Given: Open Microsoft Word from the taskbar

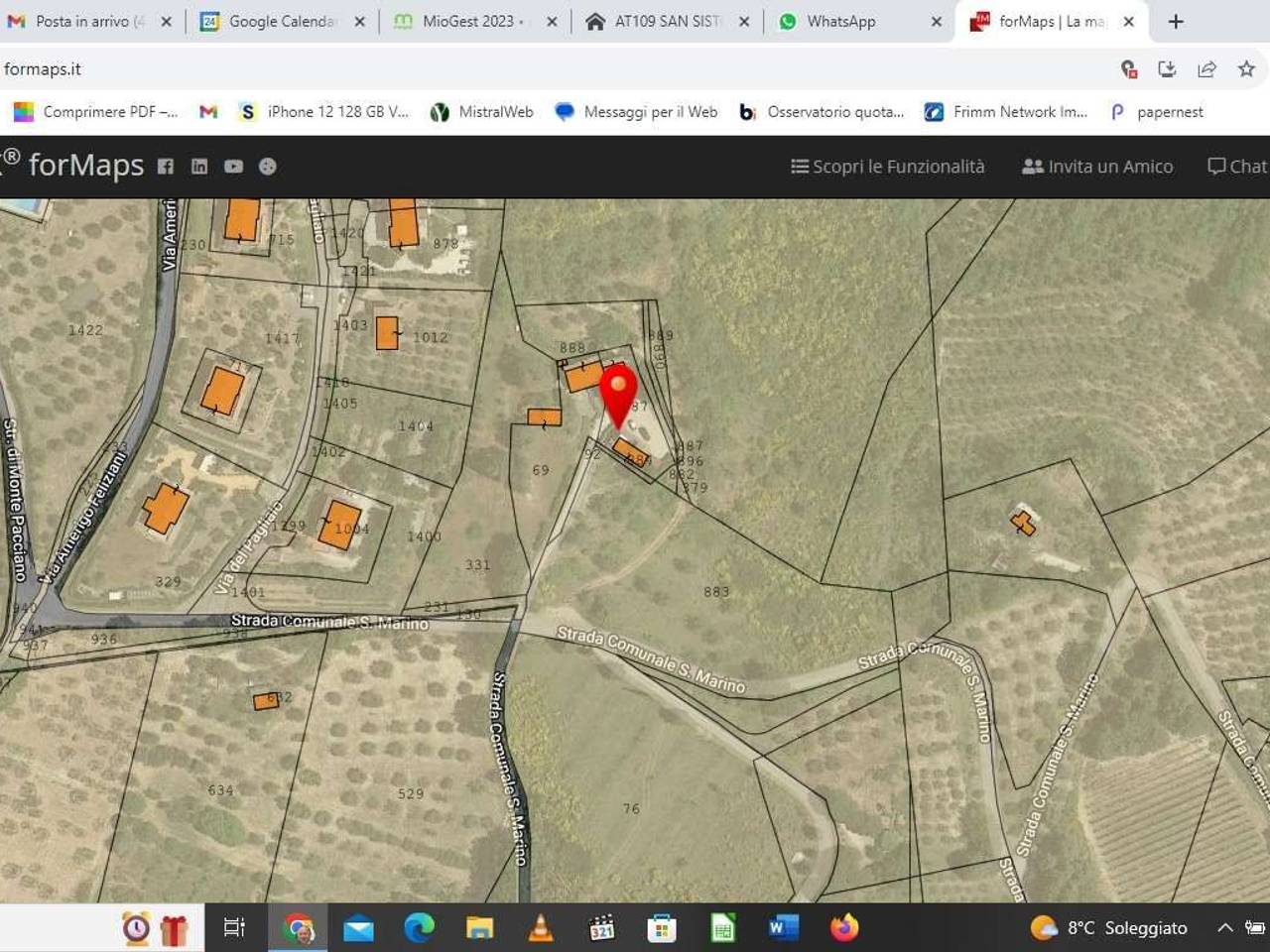Looking at the screenshot, I should click(783, 928).
